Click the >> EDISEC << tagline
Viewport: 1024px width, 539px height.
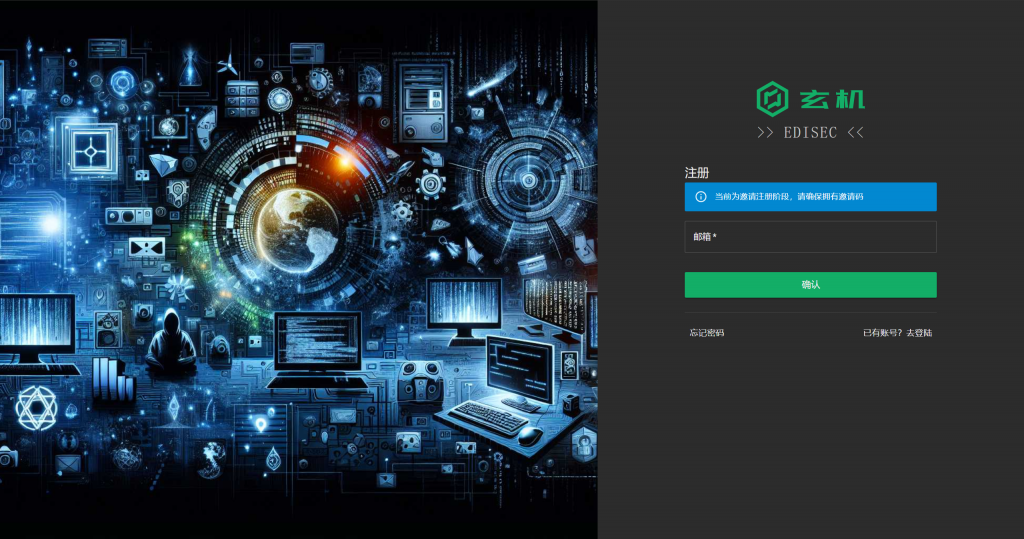coord(810,133)
